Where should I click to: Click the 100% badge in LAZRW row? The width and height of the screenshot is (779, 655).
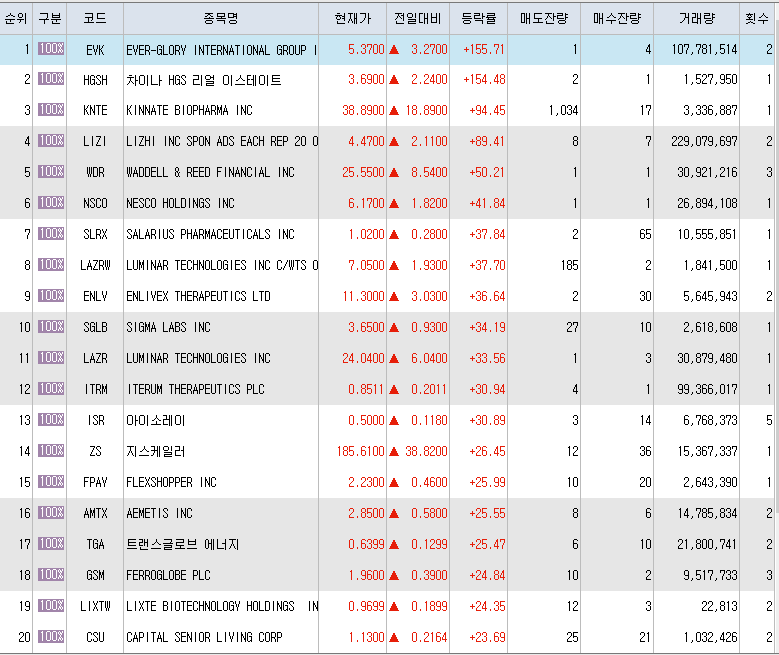[x=51, y=264]
